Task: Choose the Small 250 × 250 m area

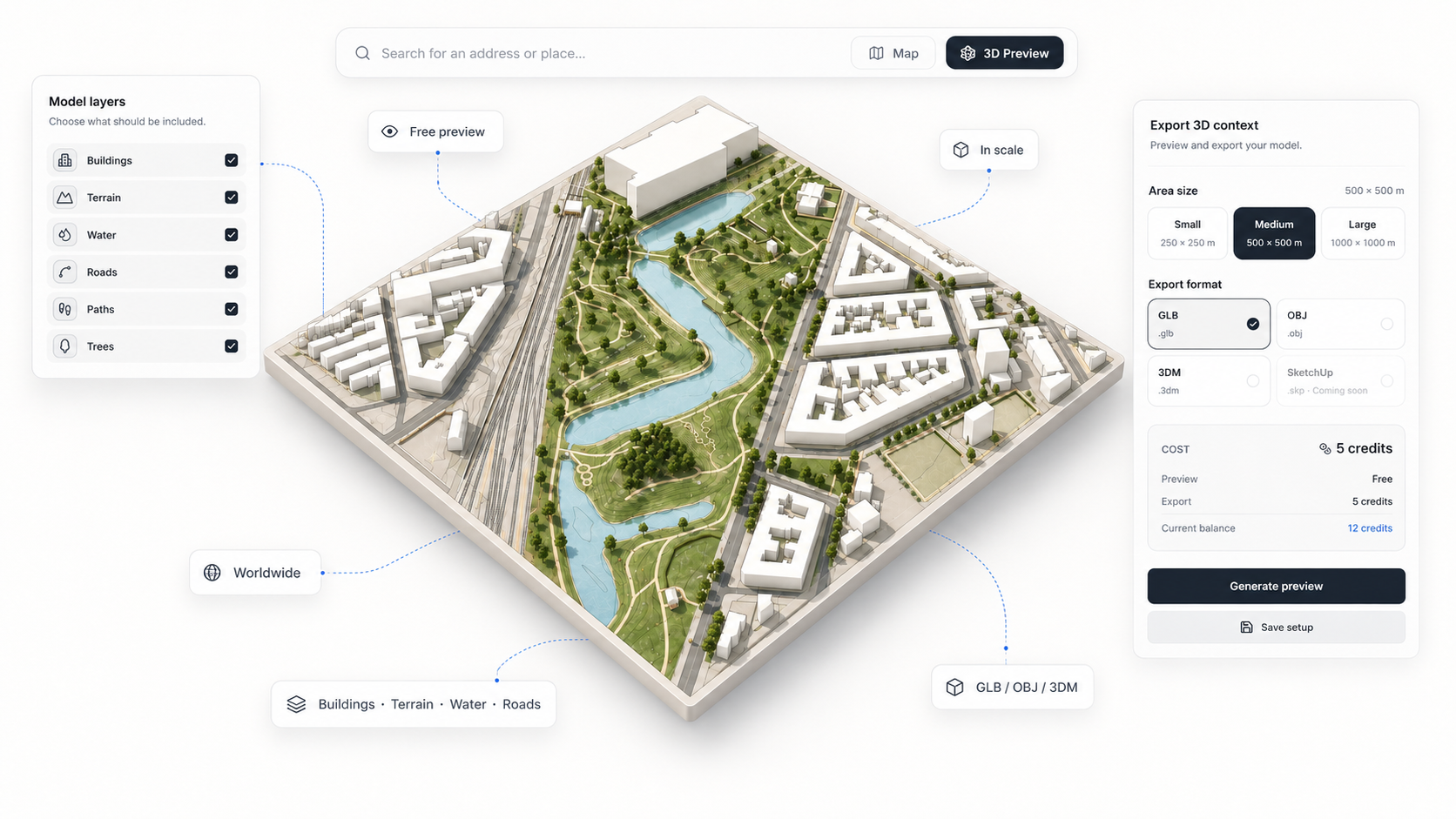Action: click(x=1188, y=233)
